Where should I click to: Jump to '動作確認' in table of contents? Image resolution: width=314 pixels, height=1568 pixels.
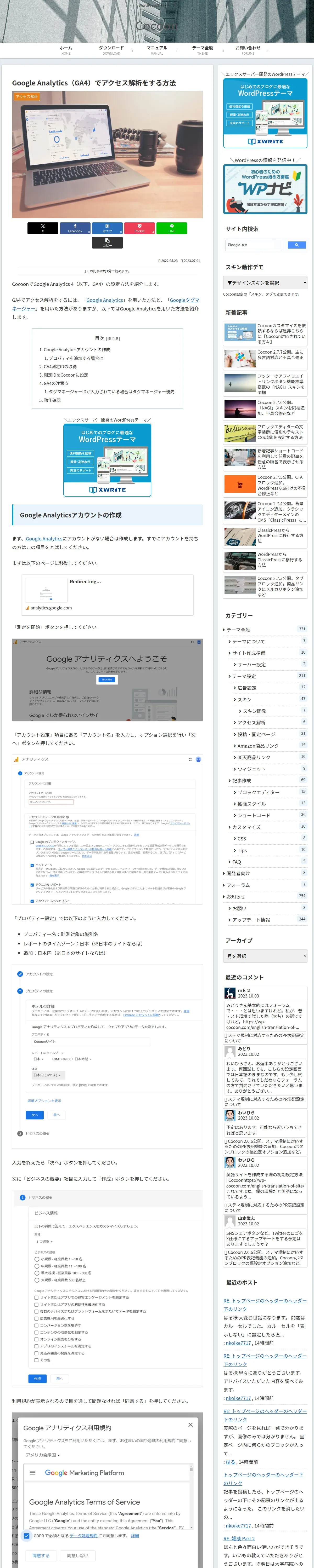click(52, 401)
